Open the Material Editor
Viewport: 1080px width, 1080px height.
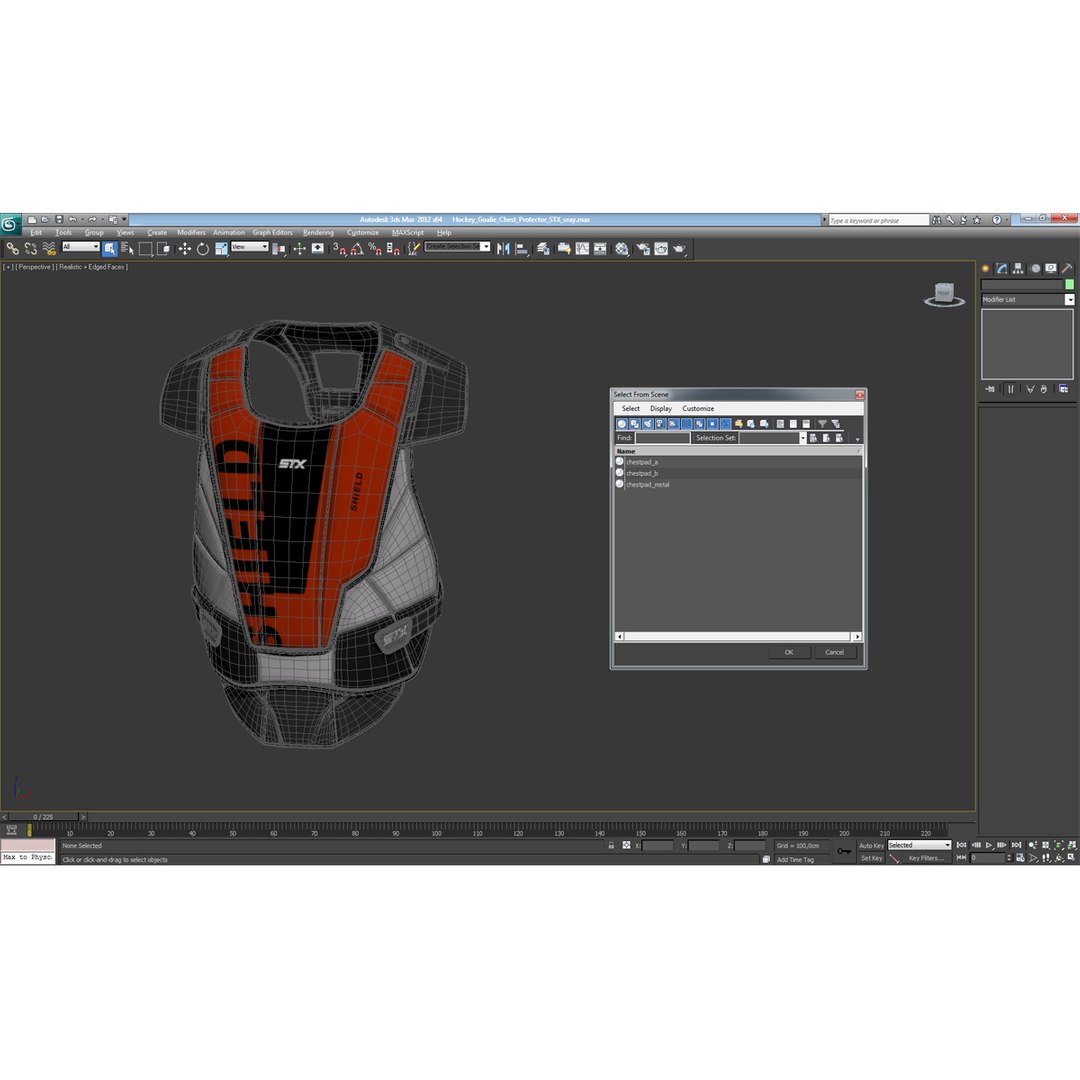(x=622, y=249)
